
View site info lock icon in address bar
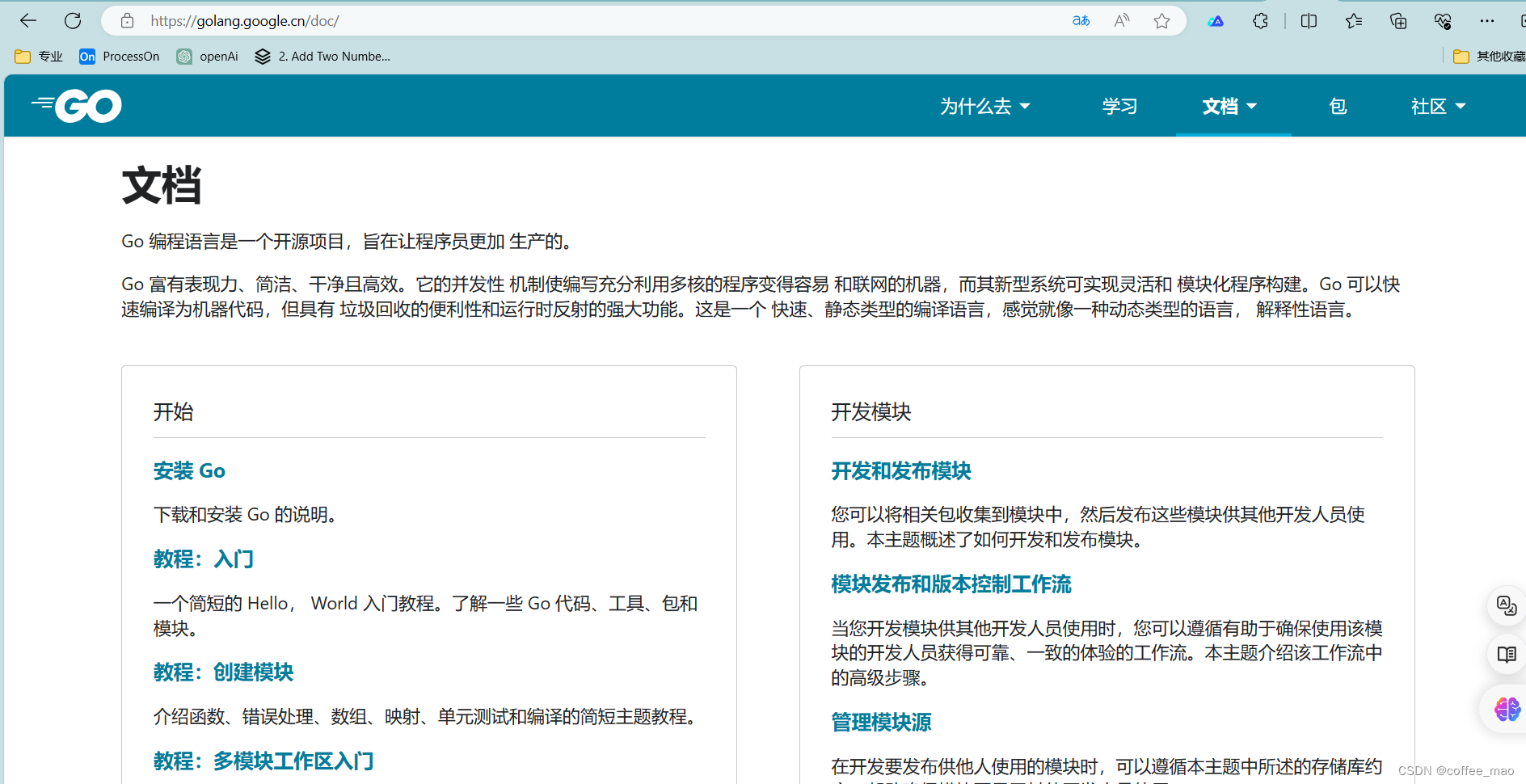127,21
